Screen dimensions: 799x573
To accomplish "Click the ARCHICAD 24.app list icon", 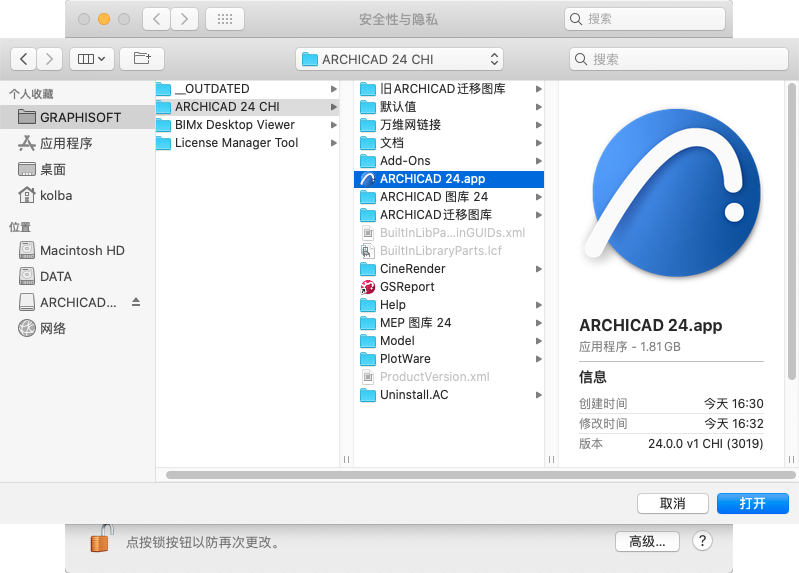I will 367,179.
